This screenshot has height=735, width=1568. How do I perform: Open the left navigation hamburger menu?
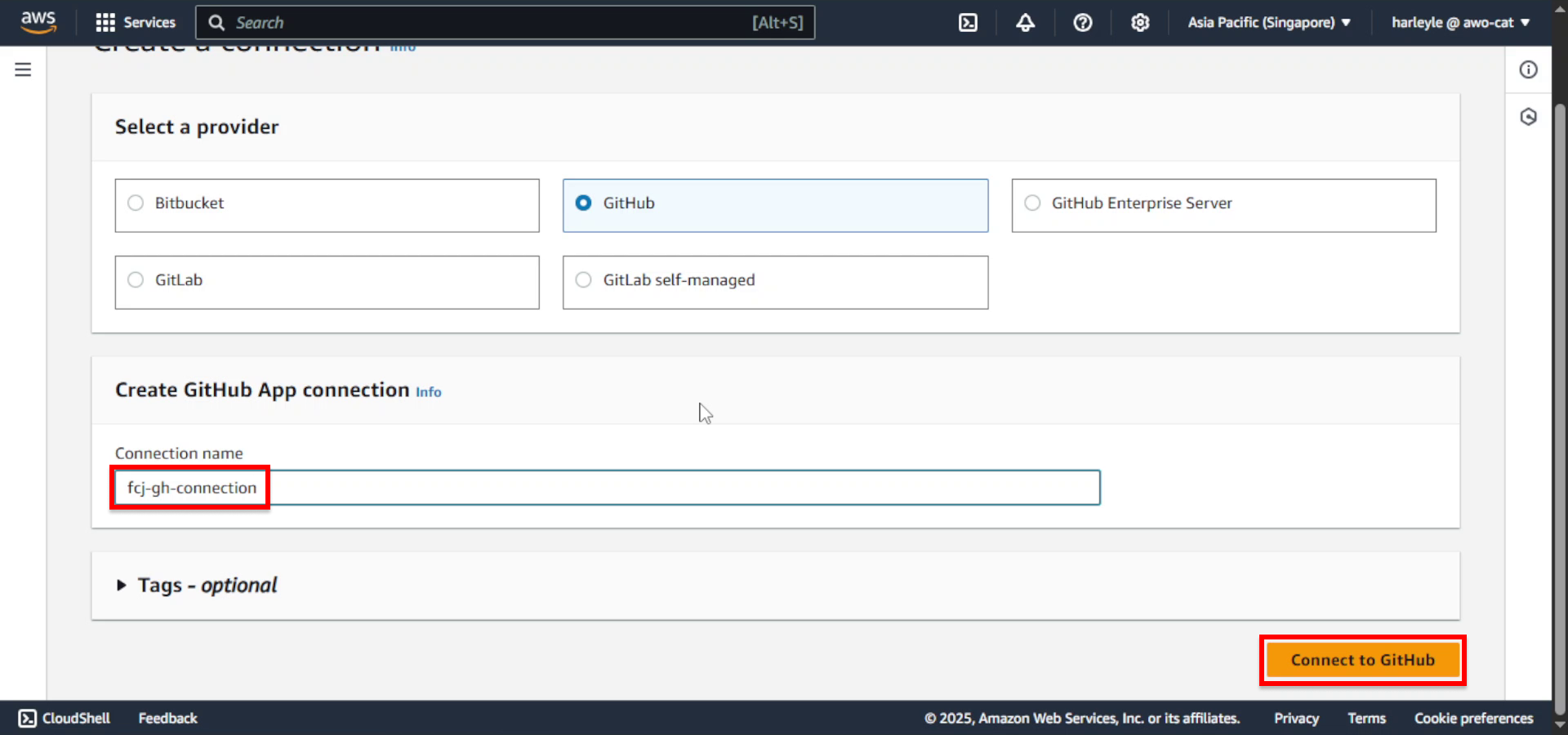point(23,69)
